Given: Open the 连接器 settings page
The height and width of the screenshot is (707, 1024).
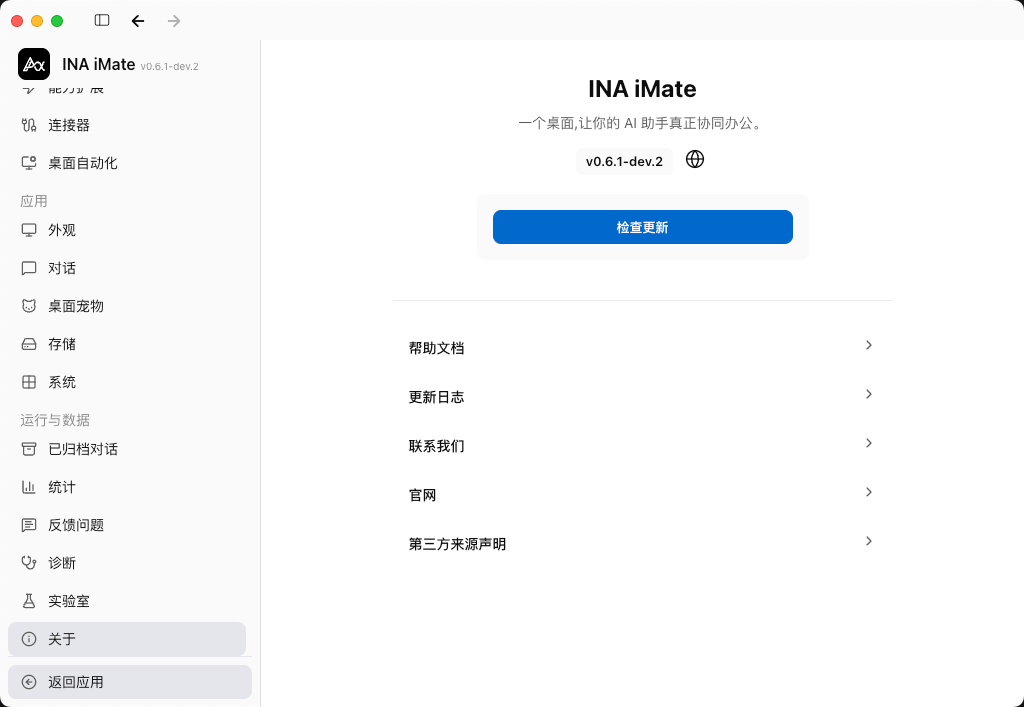Looking at the screenshot, I should pyautogui.click(x=127, y=125).
